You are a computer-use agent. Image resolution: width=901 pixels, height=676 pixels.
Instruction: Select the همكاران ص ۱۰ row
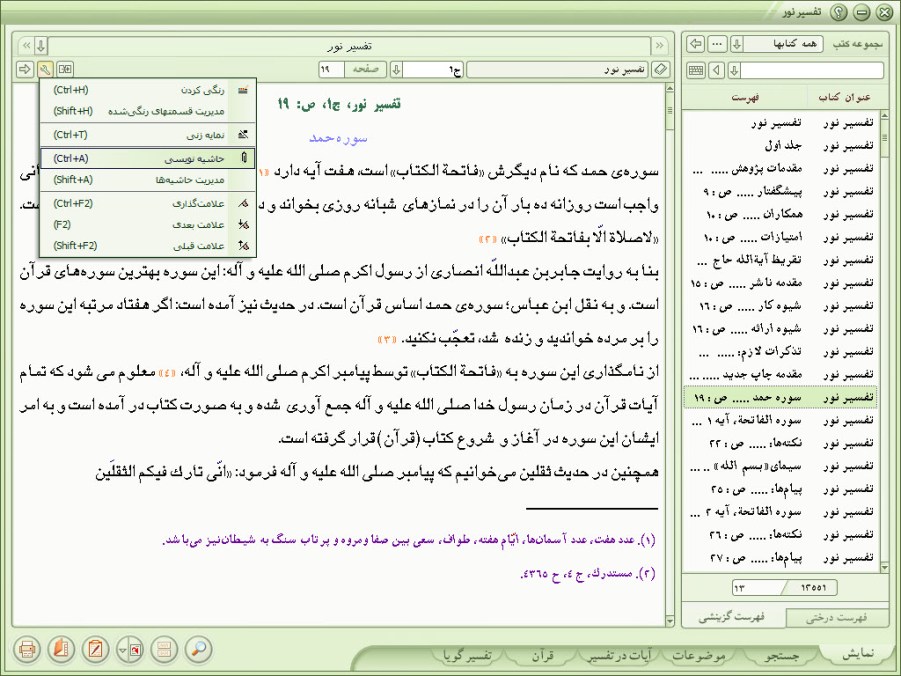click(x=781, y=214)
